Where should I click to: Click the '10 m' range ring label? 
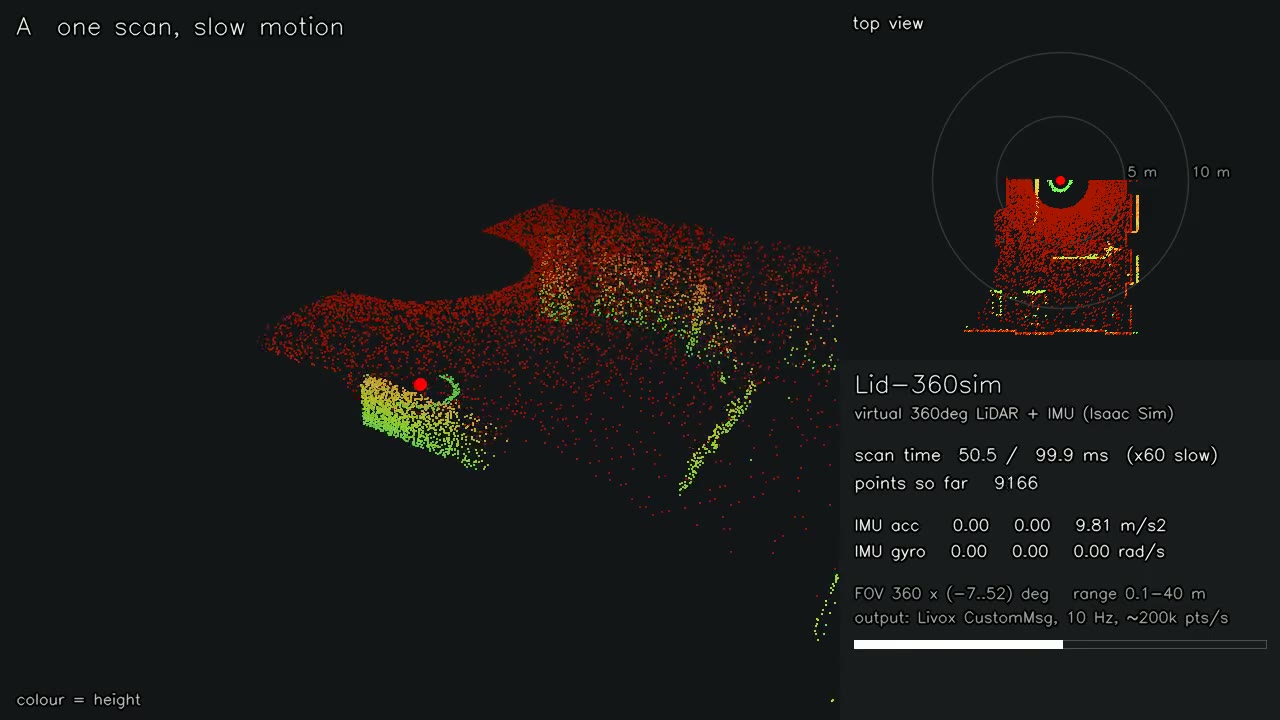(1211, 172)
